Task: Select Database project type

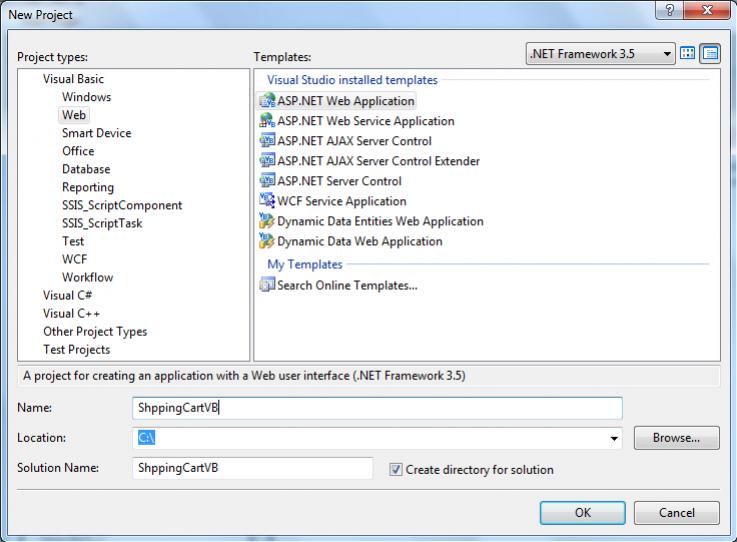Action: tap(86, 169)
